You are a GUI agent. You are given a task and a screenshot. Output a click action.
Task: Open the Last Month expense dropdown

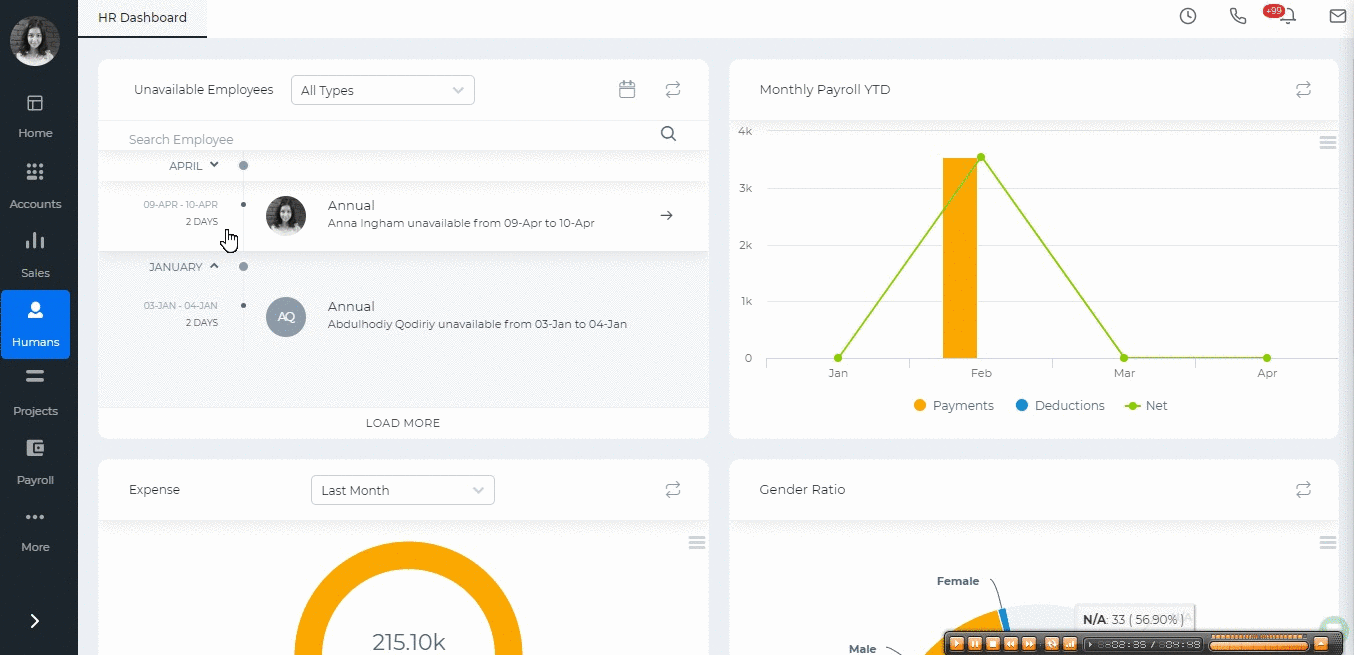[402, 490]
